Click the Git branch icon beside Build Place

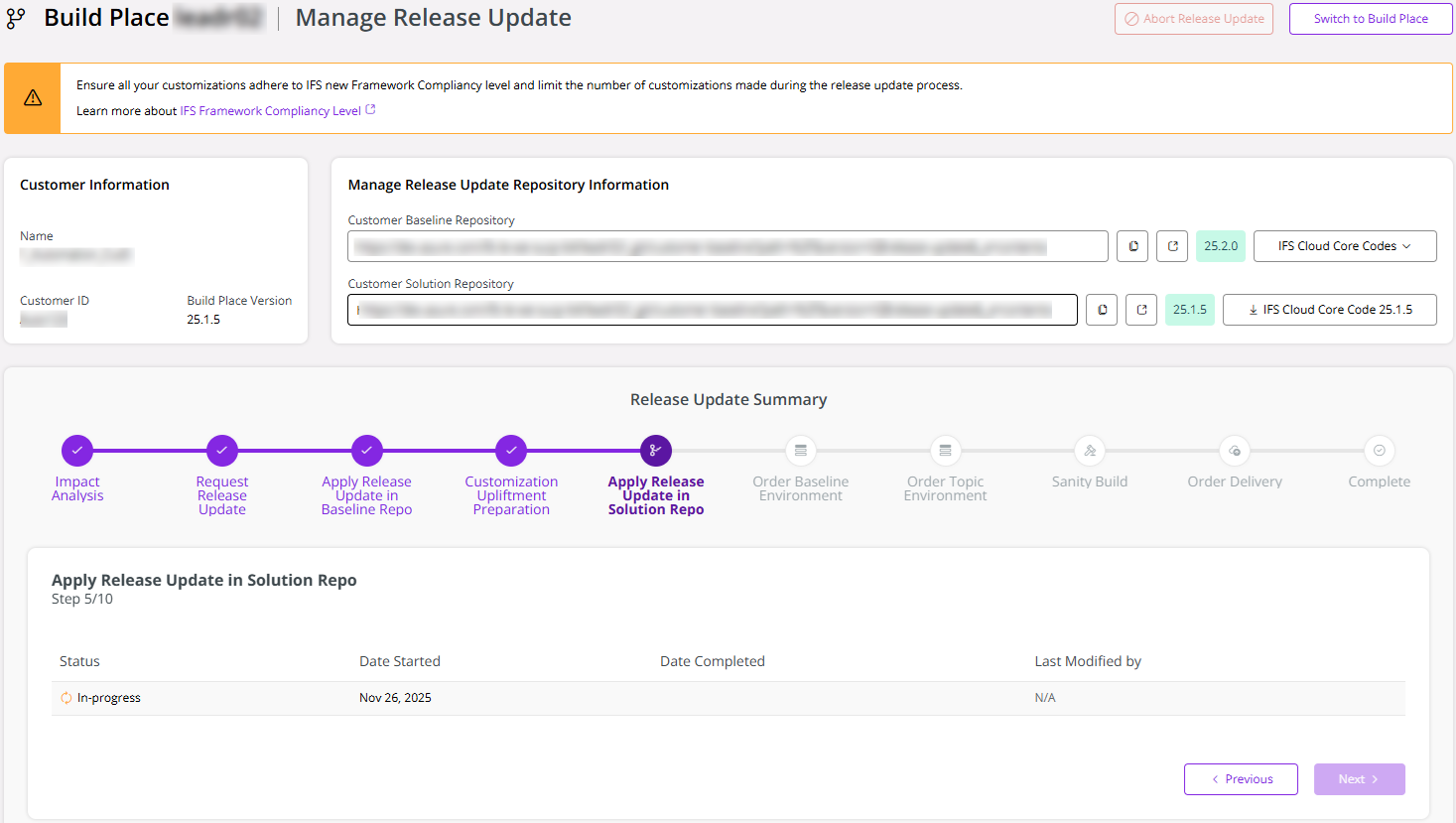[15, 17]
